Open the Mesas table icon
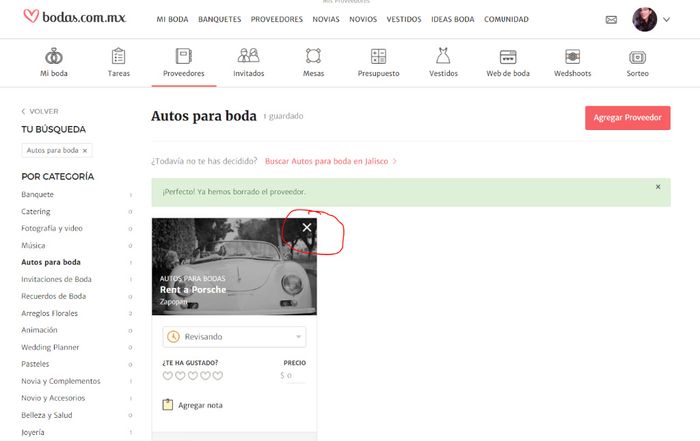 [x=313, y=56]
